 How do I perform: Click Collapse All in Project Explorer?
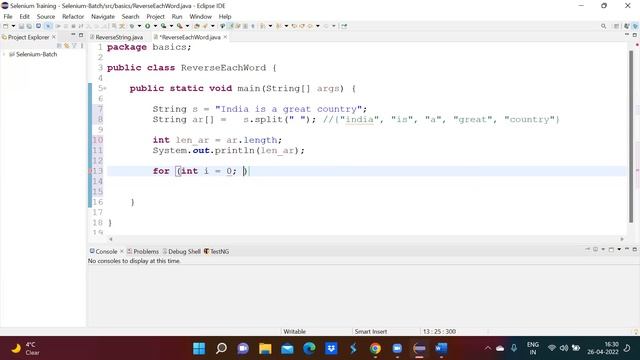(60, 46)
